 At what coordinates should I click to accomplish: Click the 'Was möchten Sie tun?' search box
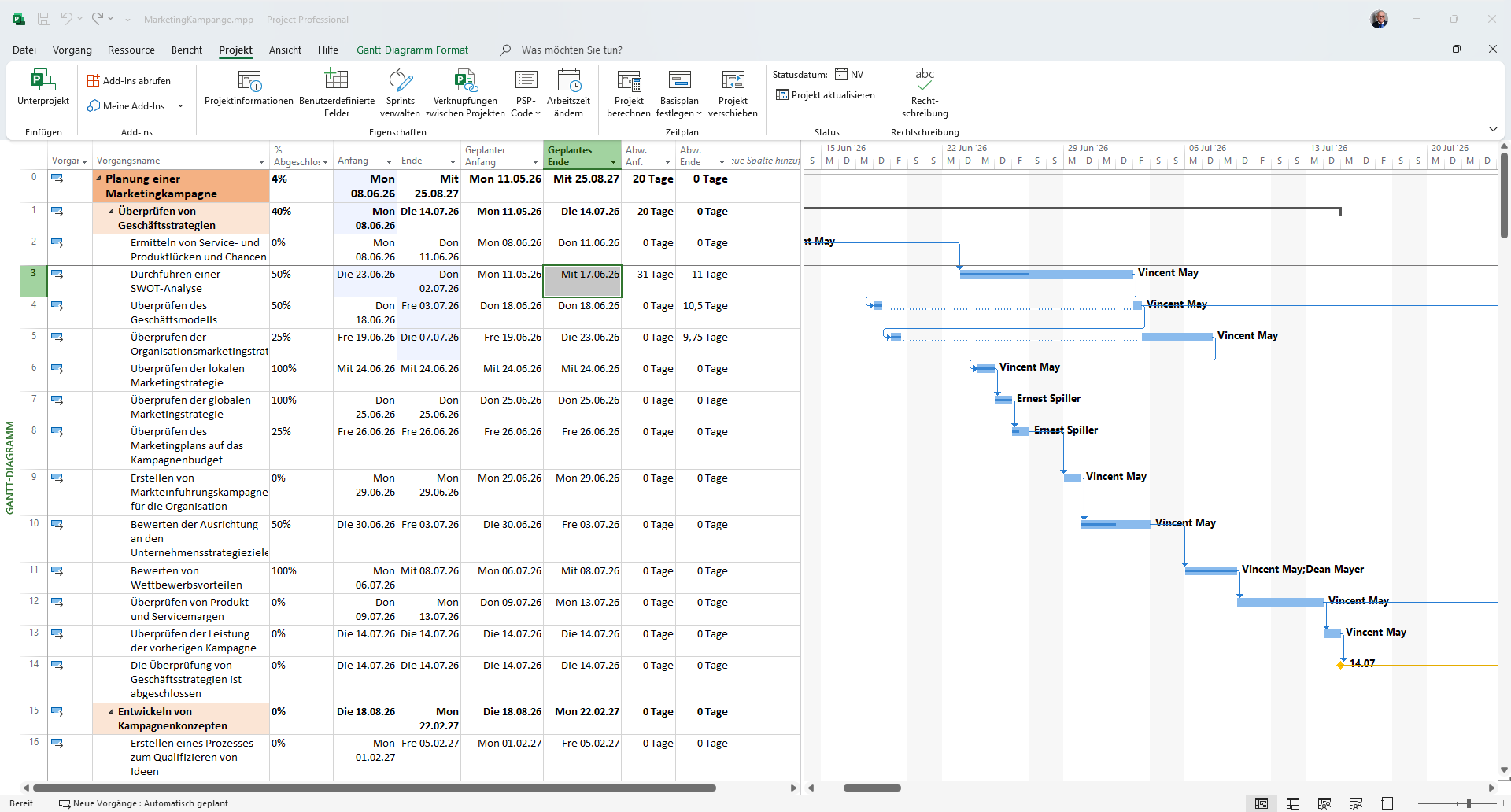point(571,50)
